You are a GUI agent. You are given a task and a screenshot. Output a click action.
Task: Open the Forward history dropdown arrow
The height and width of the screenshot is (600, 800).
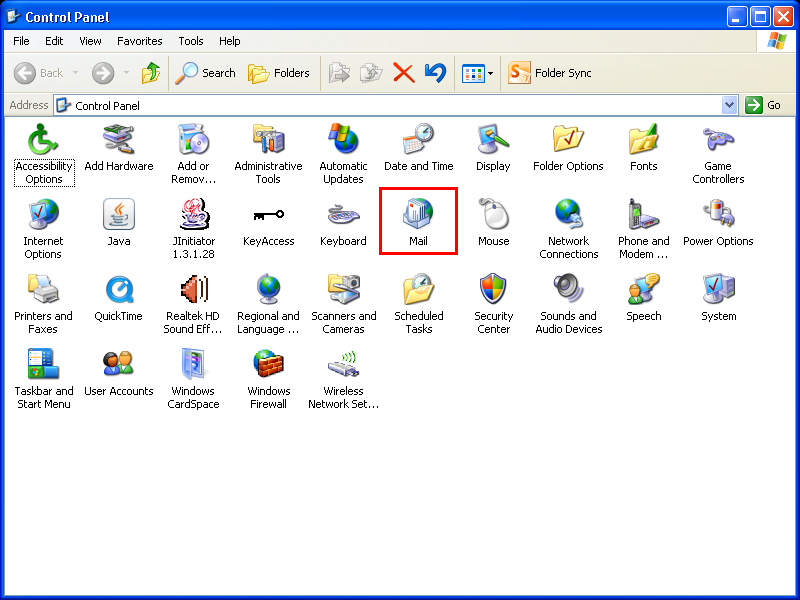127,73
